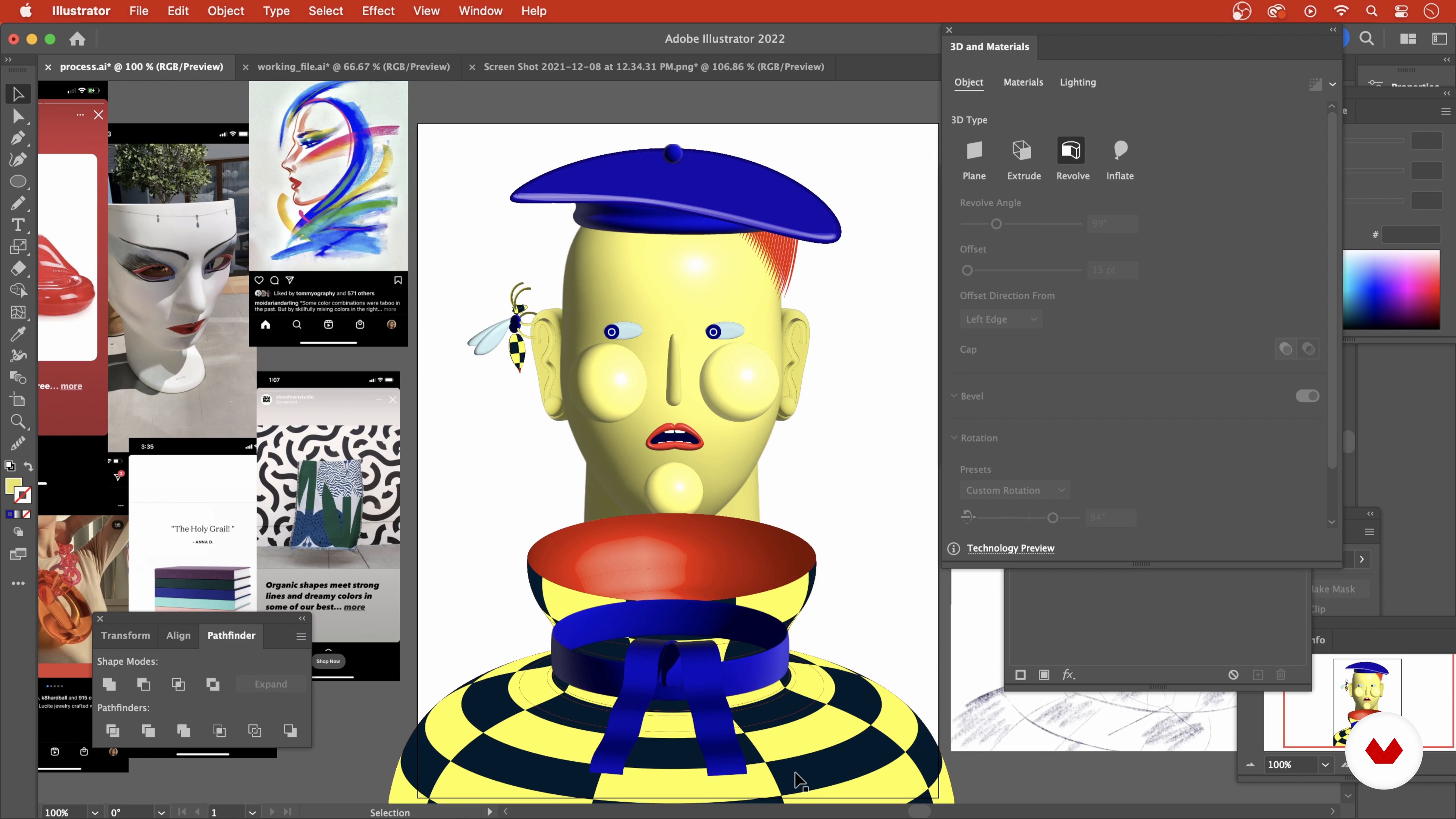This screenshot has width=1456, height=819.
Task: Close the Pathfinder panel
Action: tap(100, 618)
